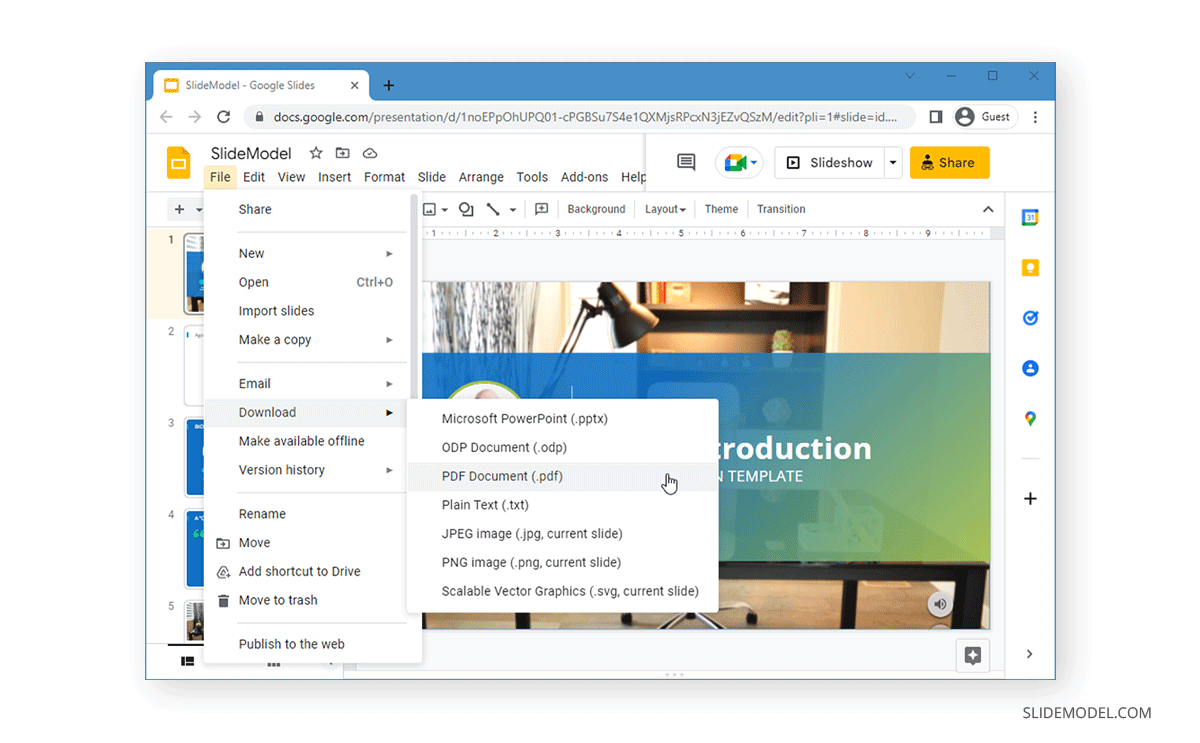1200x743 pixels.
Task: Click the new slide plus button
Action: 179,209
